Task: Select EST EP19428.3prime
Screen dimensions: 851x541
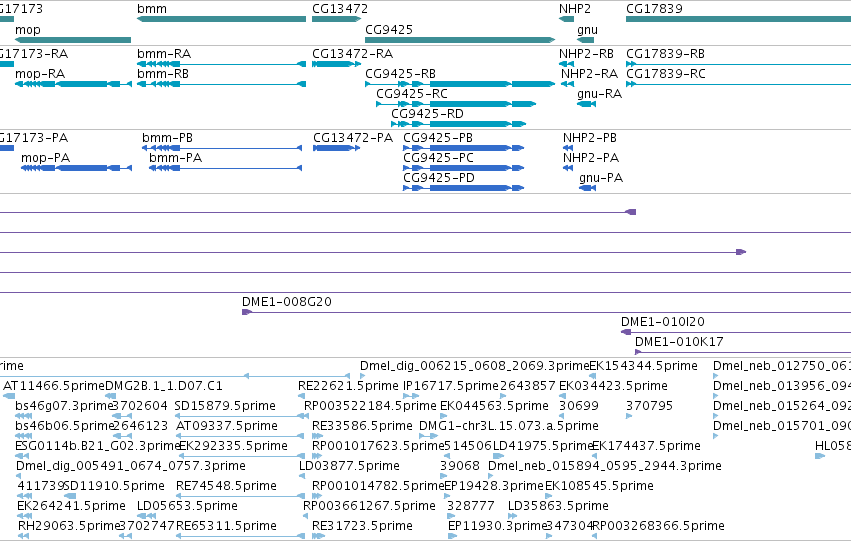Action: pos(494,486)
